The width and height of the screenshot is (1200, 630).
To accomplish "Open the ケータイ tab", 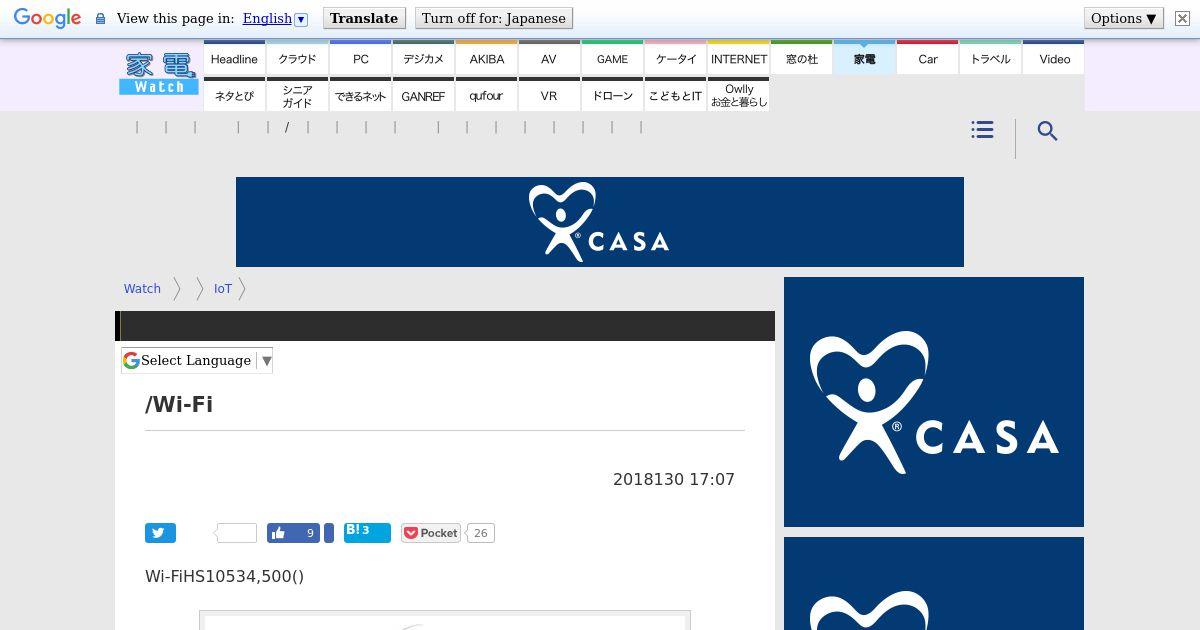I will point(675,58).
